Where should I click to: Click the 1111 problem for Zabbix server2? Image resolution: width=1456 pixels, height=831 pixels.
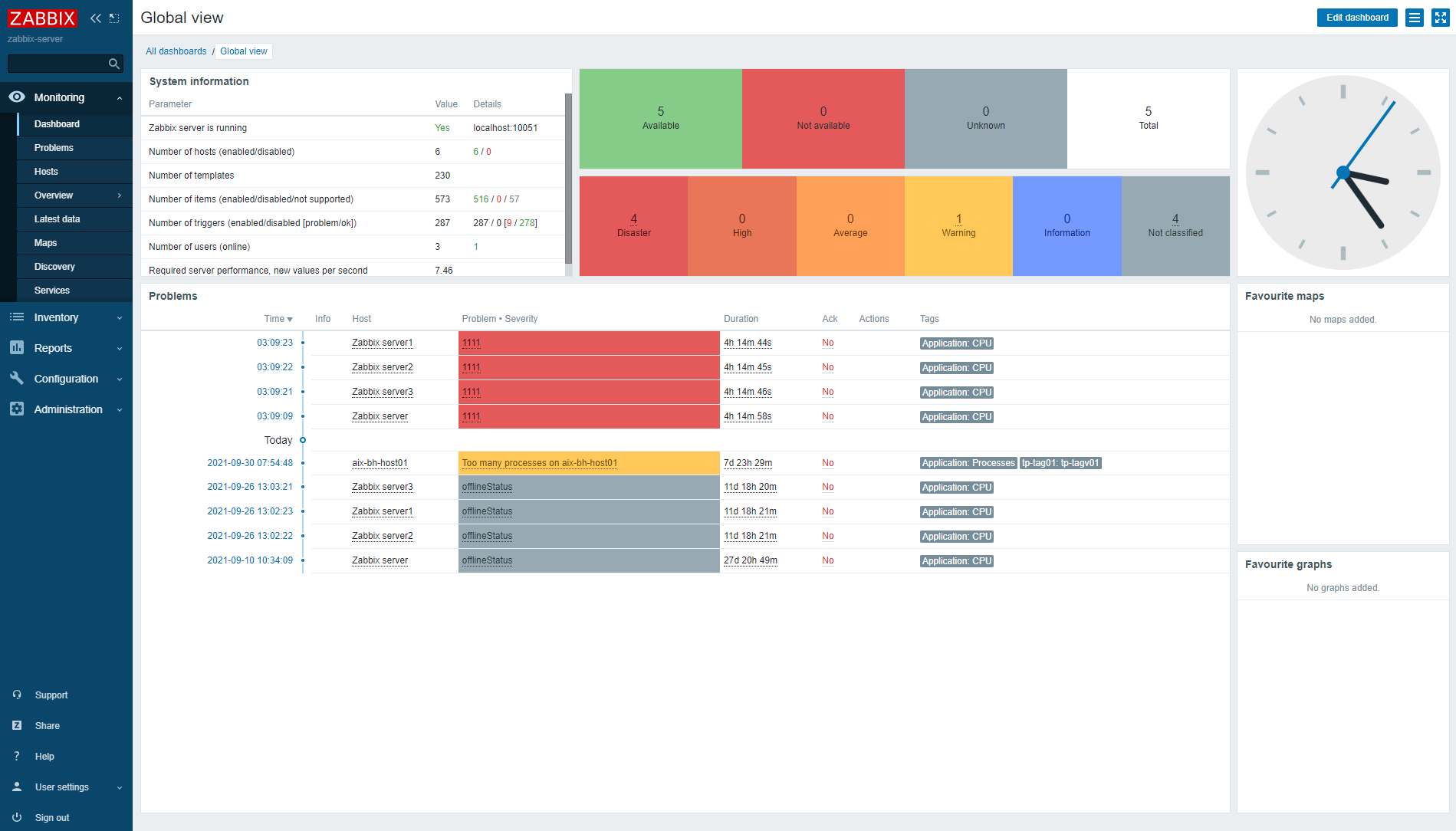click(471, 367)
